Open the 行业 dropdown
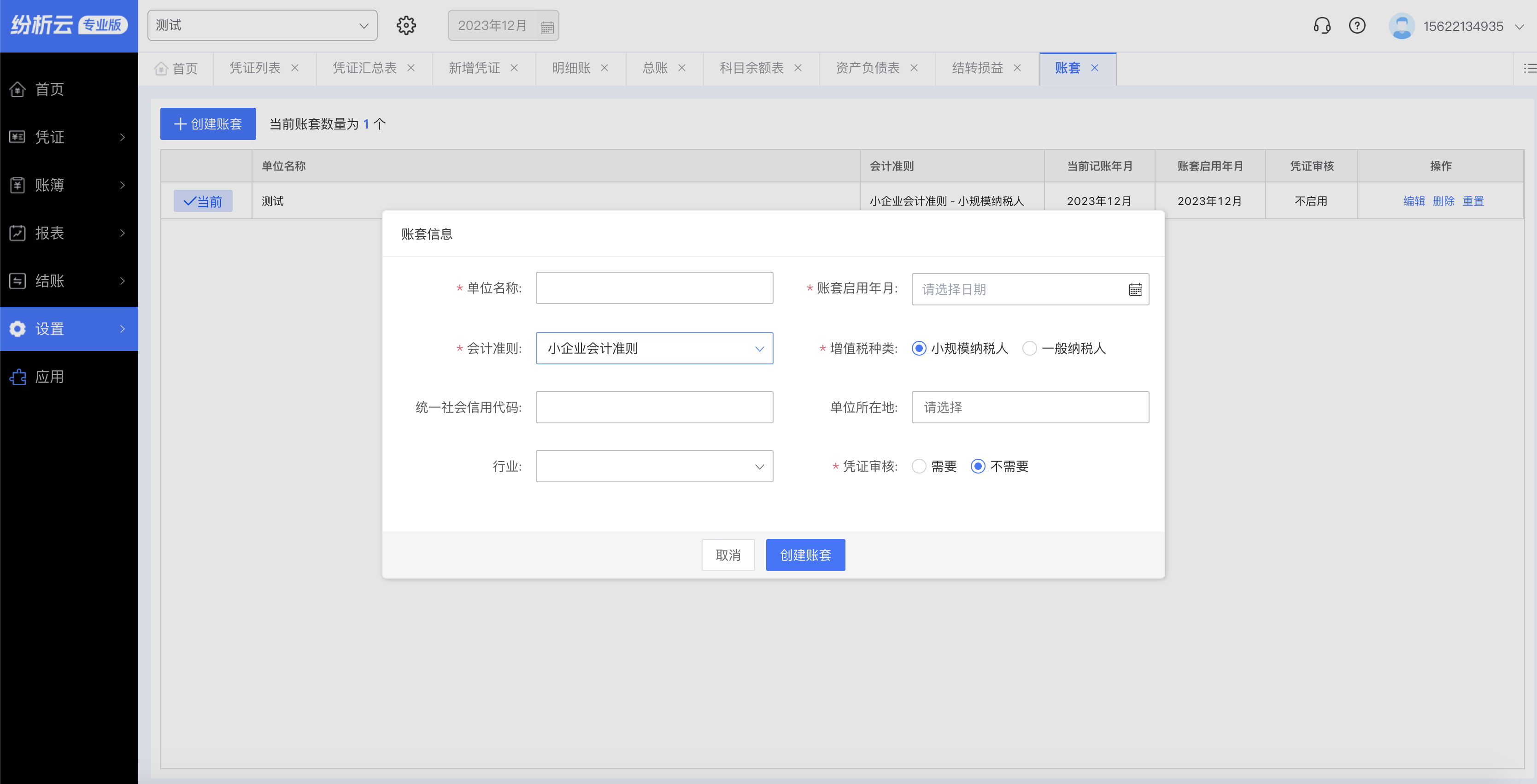Image resolution: width=1537 pixels, height=784 pixels. (x=655, y=467)
